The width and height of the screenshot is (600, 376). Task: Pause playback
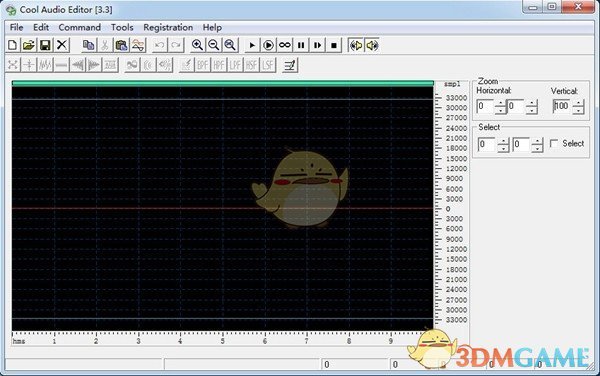coord(301,45)
